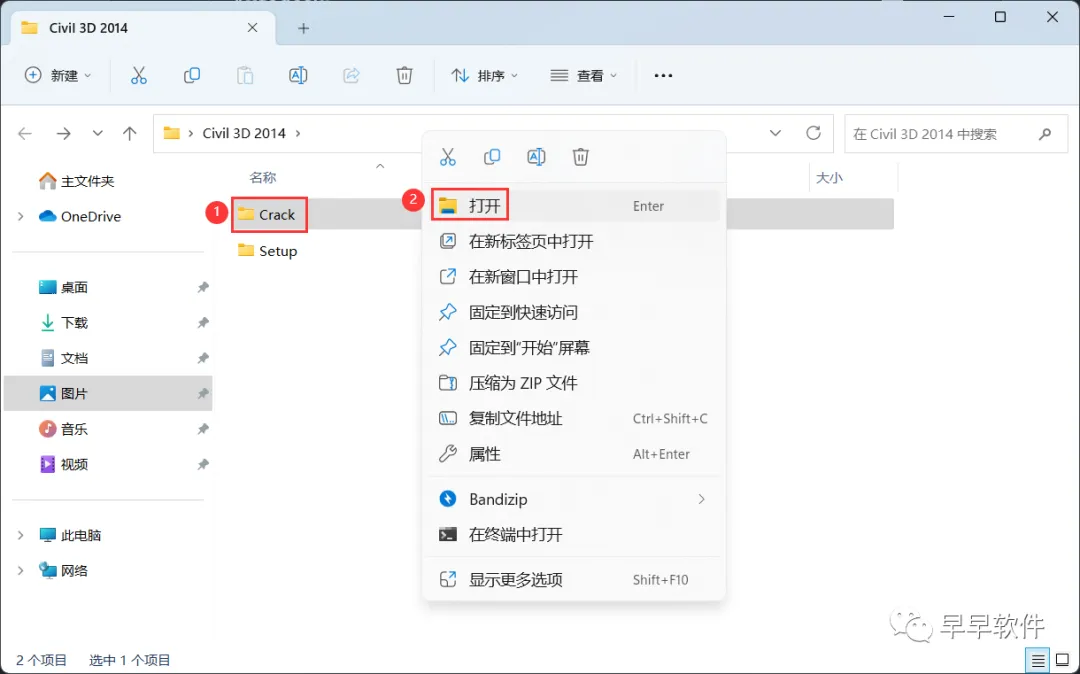Screen dimensions: 1080x674
Task: Select 打开 in the context menu
Action: click(x=574, y=206)
